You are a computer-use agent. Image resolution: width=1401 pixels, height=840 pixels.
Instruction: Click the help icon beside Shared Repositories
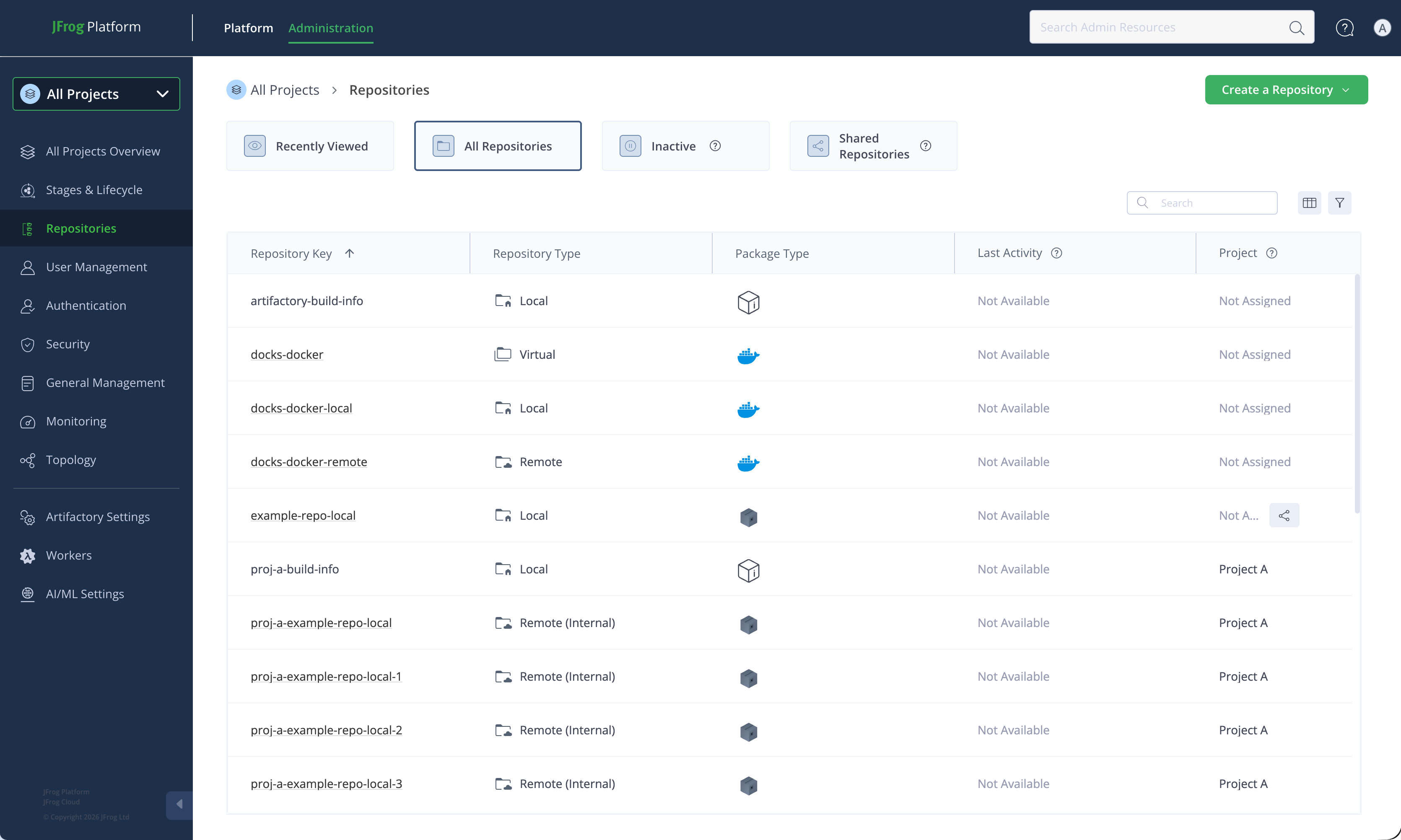click(x=926, y=146)
